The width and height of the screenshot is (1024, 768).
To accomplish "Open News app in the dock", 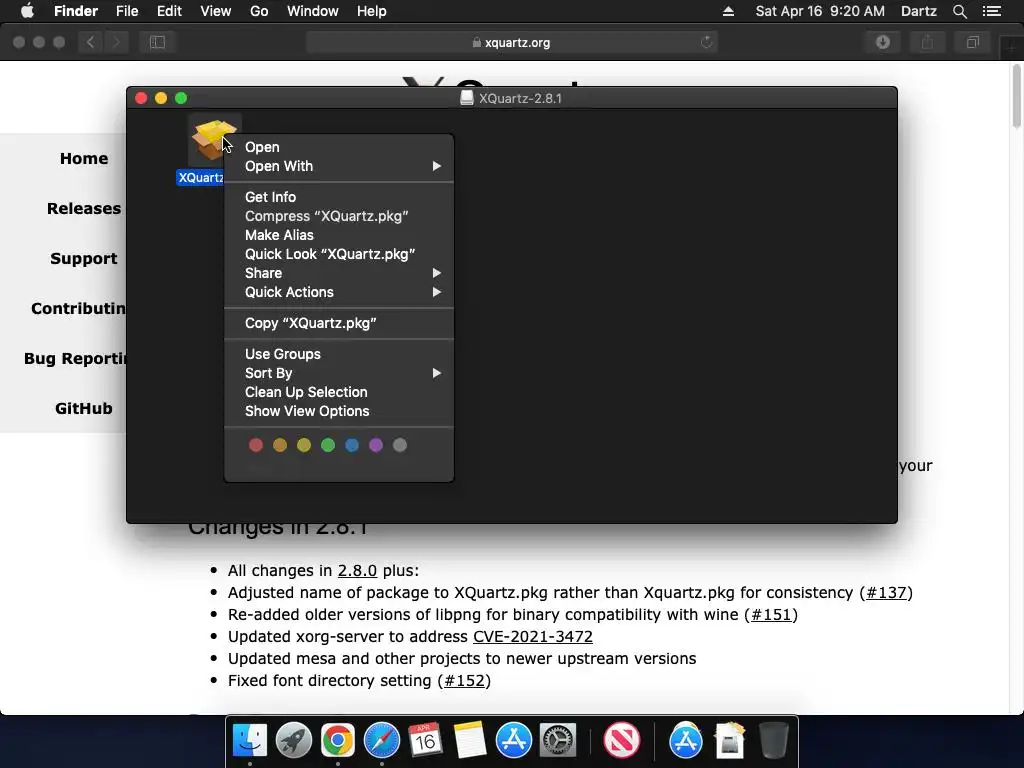I will point(621,741).
